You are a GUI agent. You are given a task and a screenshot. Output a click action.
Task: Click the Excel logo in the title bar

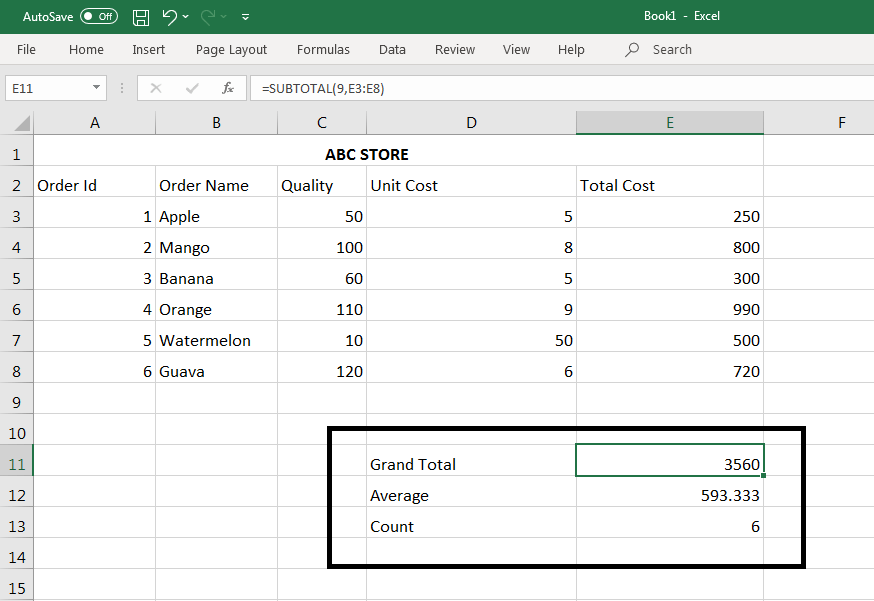[x=682, y=16]
